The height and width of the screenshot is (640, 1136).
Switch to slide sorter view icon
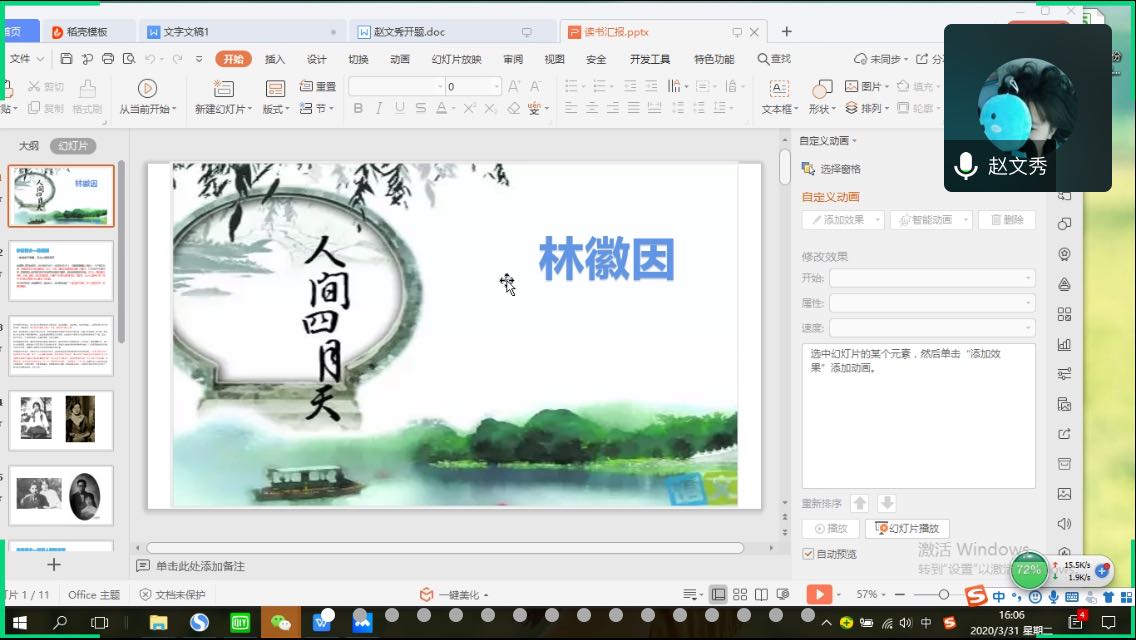click(x=740, y=594)
